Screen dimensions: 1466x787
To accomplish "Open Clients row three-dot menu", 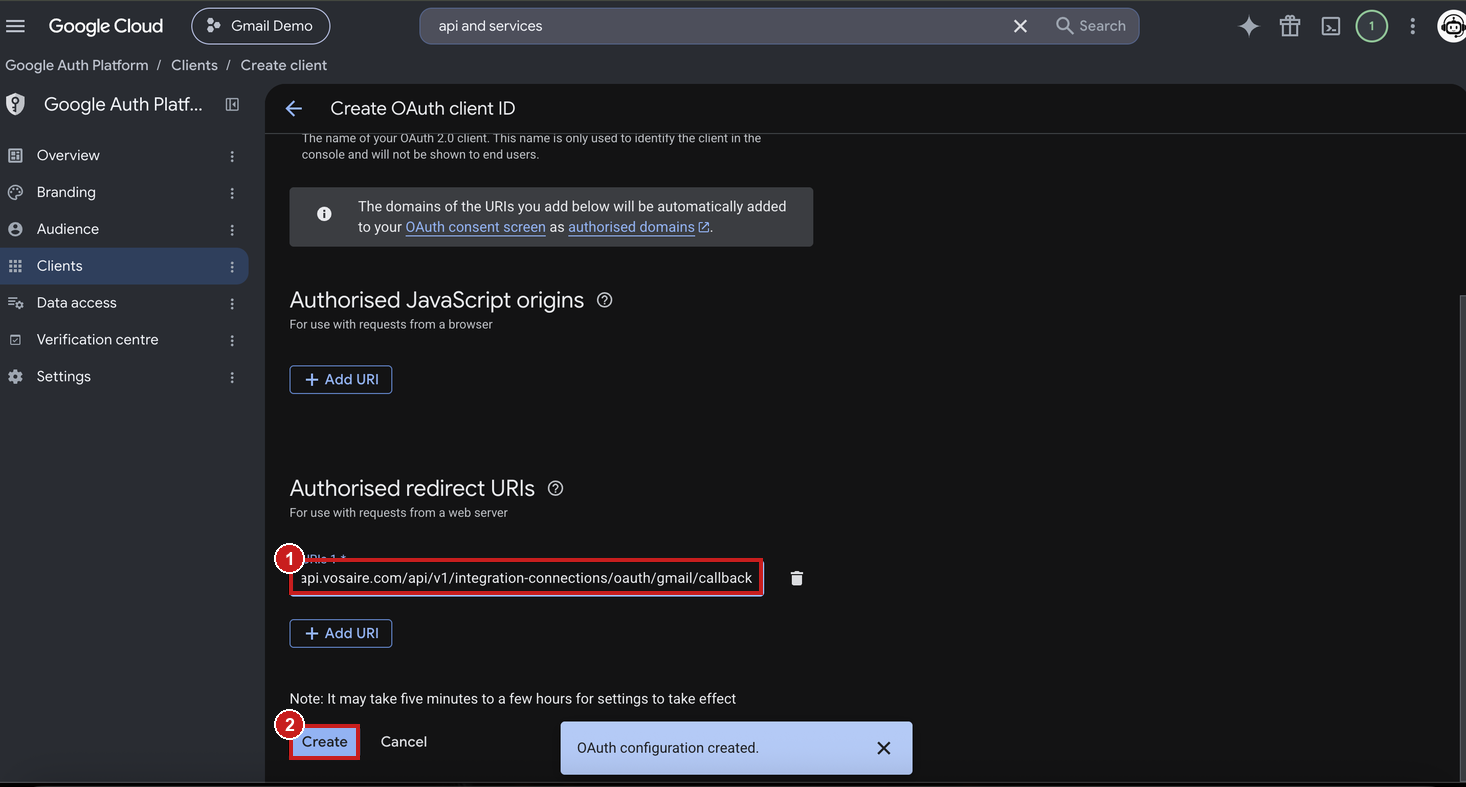I will coord(232,267).
